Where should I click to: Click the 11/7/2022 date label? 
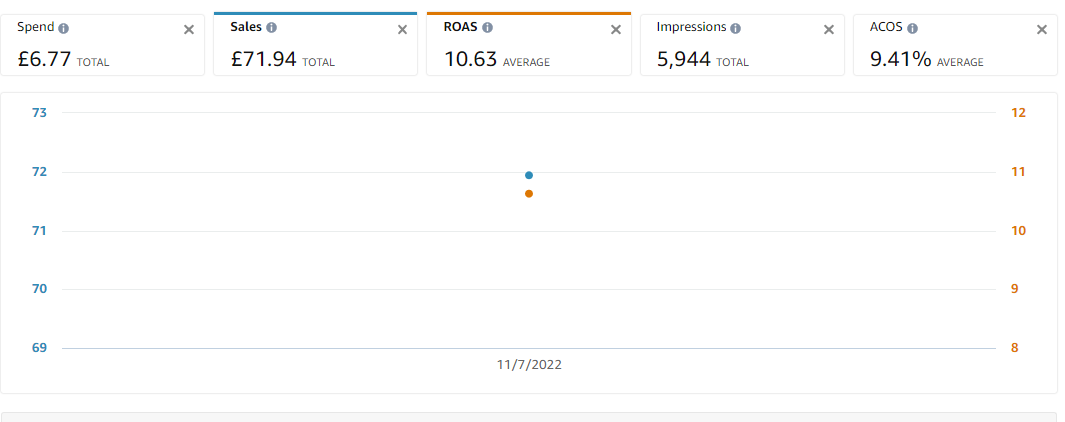tap(529, 365)
